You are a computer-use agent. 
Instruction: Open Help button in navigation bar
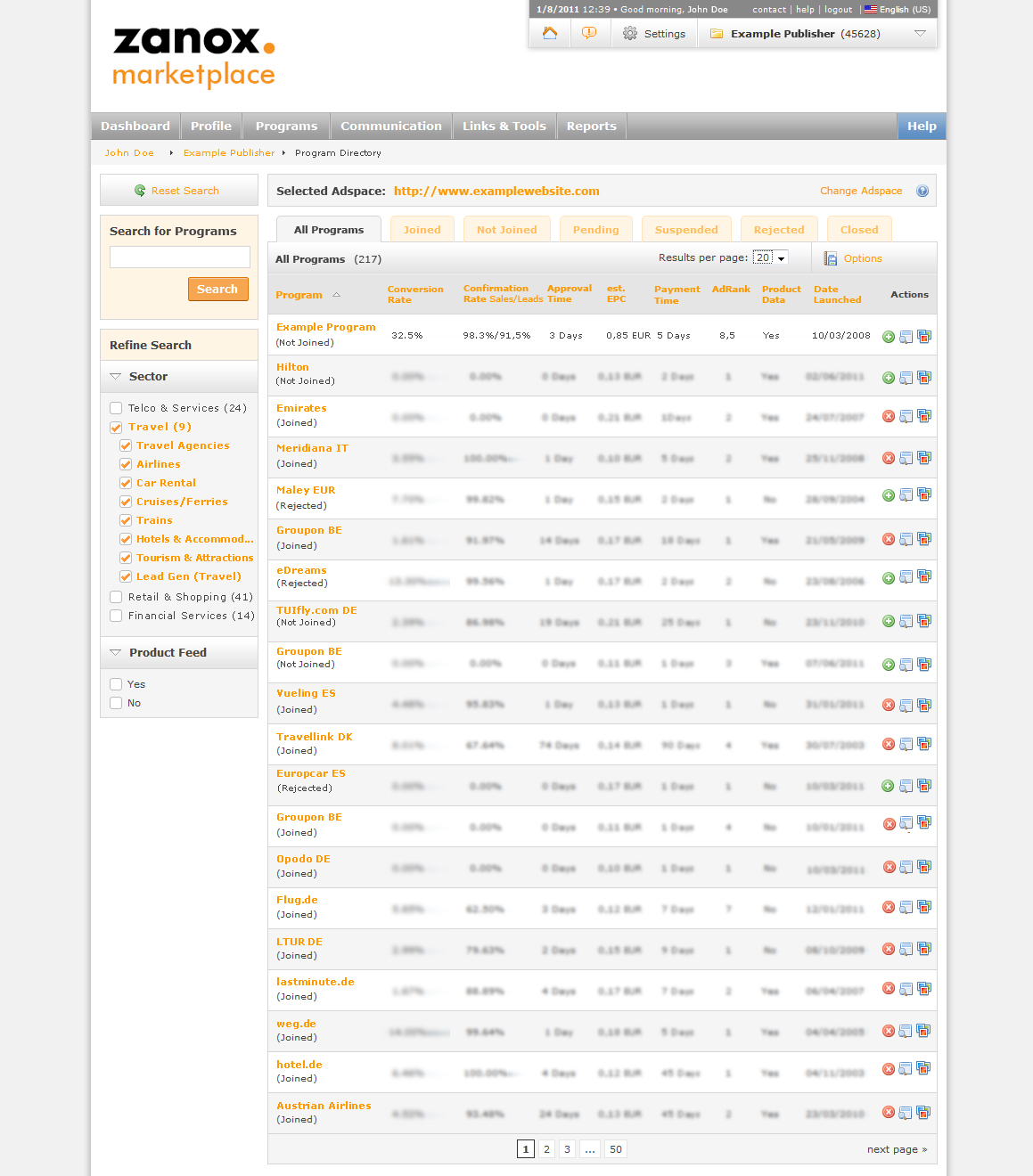tap(922, 127)
